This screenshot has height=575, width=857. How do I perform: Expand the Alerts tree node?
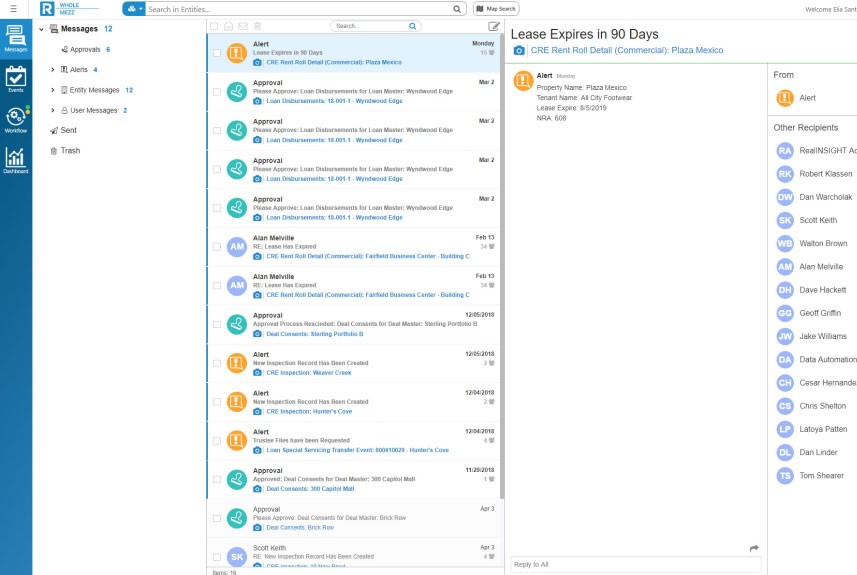tap(53, 69)
